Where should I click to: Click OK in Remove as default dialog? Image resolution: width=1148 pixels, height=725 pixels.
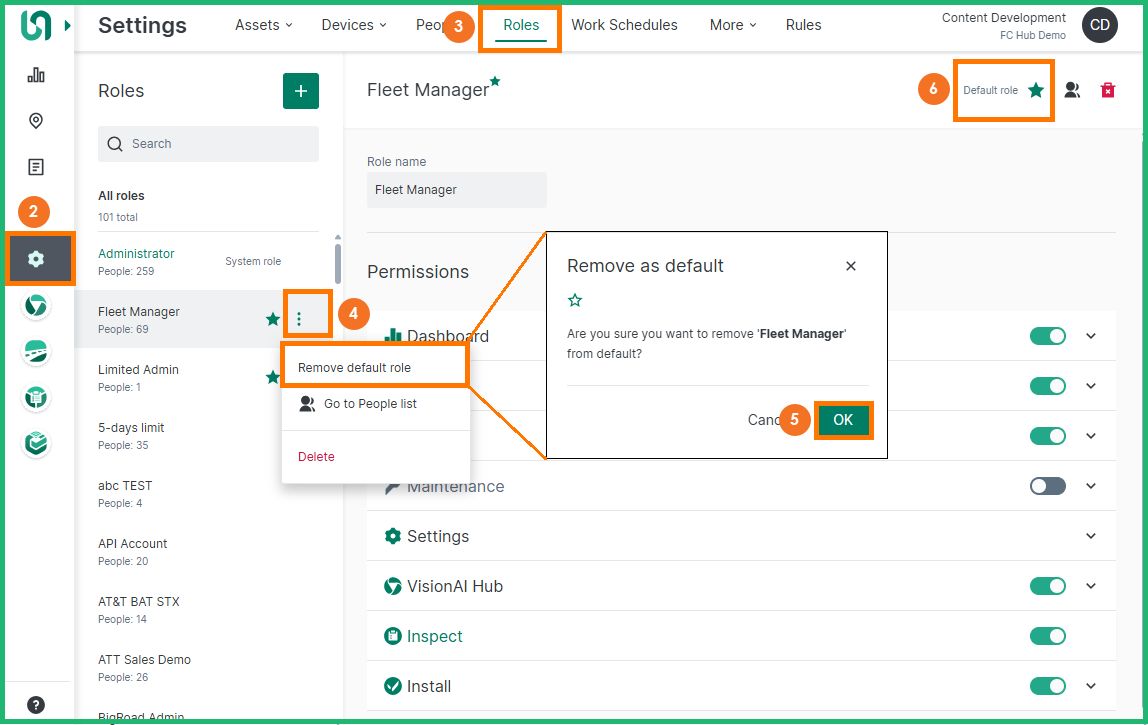[843, 420]
